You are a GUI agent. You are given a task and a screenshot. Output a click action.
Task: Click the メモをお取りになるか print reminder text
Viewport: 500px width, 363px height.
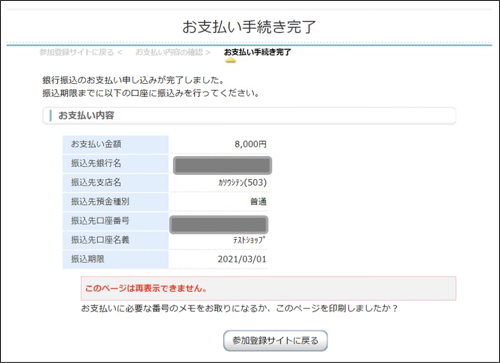[x=239, y=308]
